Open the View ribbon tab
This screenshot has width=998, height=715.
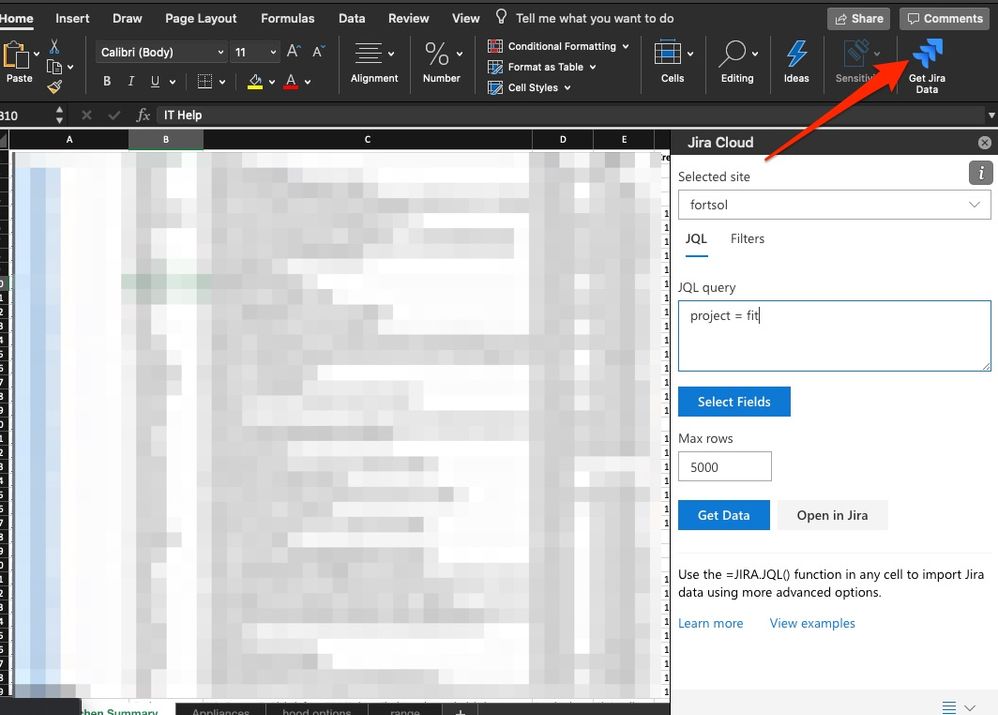(x=466, y=18)
